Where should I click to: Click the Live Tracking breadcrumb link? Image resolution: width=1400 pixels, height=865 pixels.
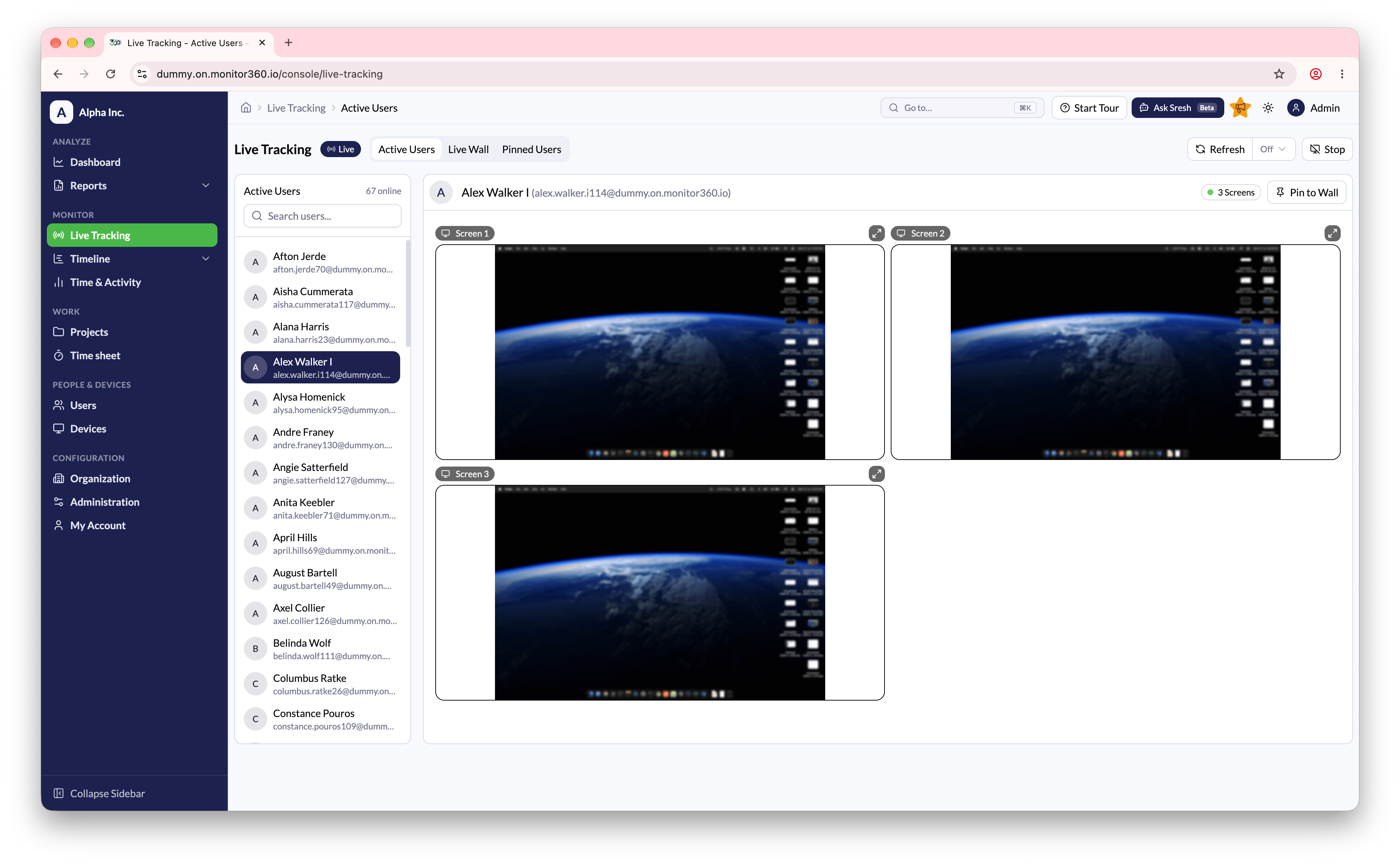[296, 108]
